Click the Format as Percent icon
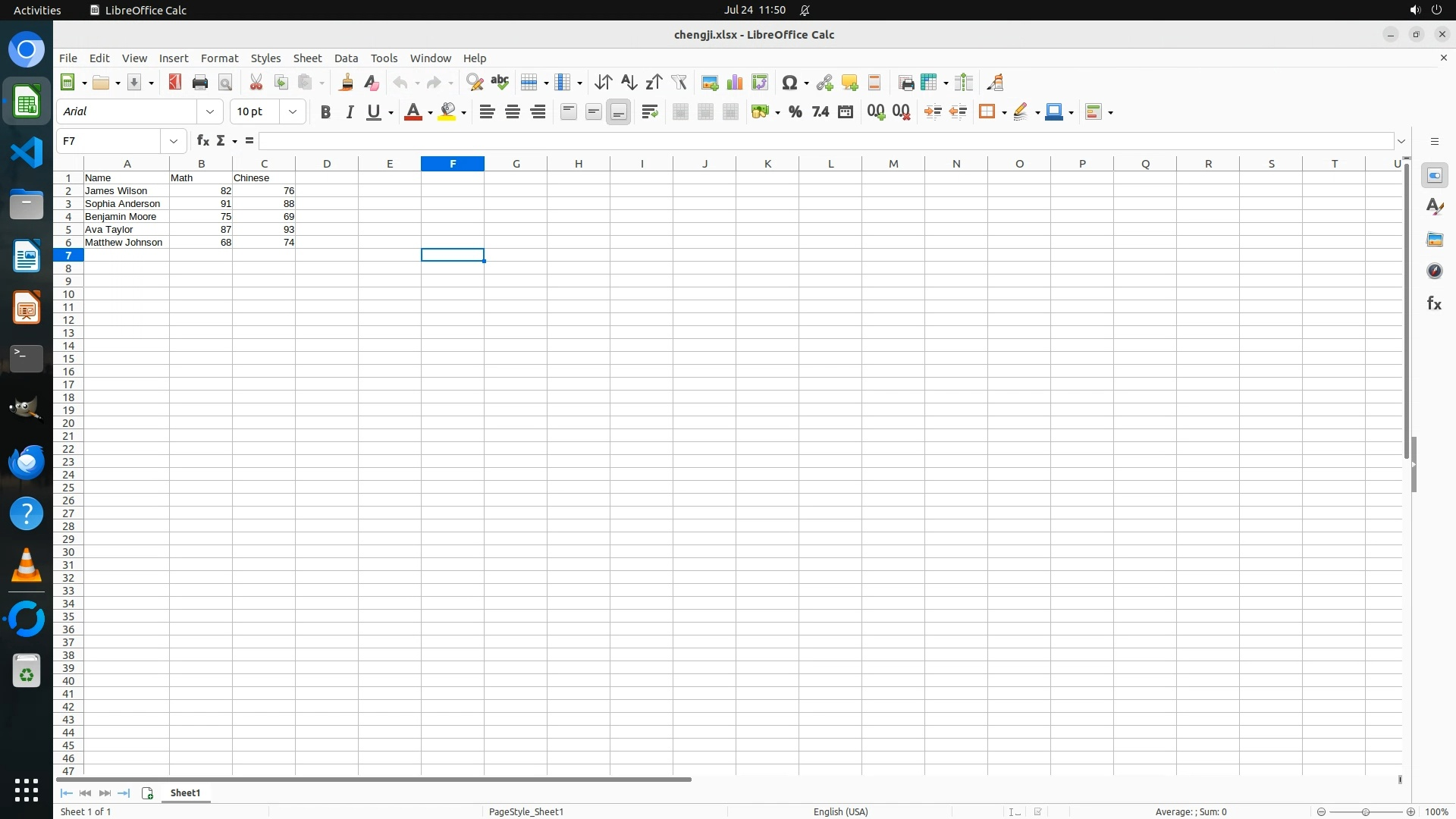Viewport: 1456px width, 819px height. tap(795, 112)
